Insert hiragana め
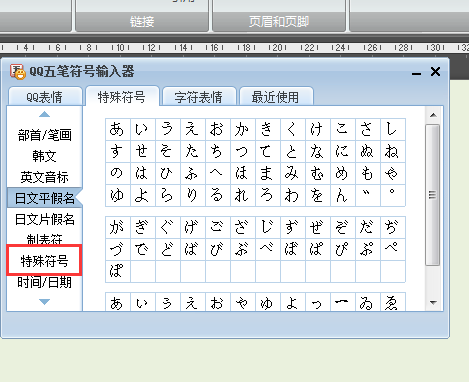Screen dimensions: 469x382 pyautogui.click(x=343, y=173)
